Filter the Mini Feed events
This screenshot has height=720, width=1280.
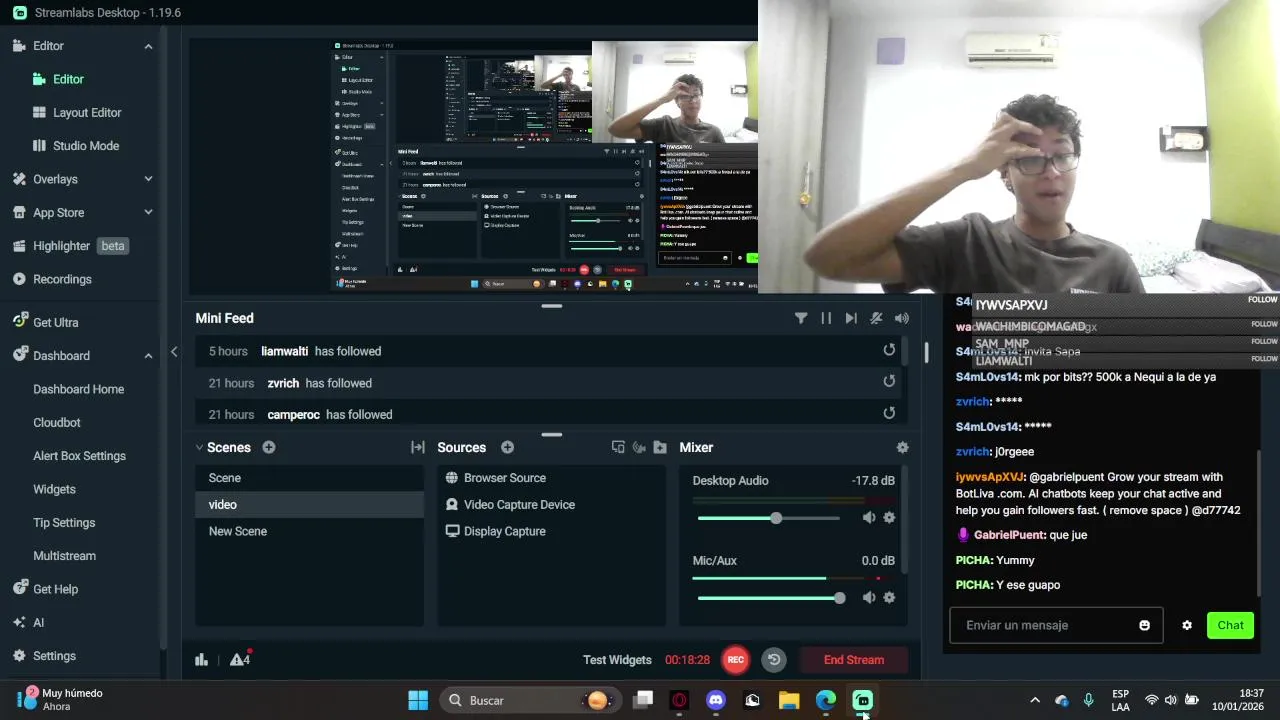[801, 318]
